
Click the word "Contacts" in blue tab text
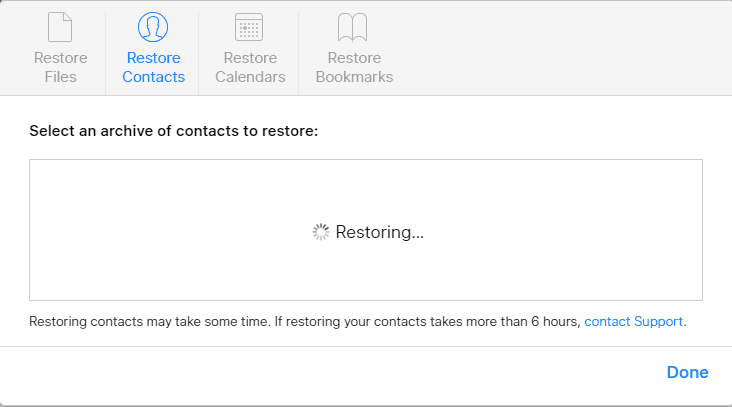coord(154,77)
